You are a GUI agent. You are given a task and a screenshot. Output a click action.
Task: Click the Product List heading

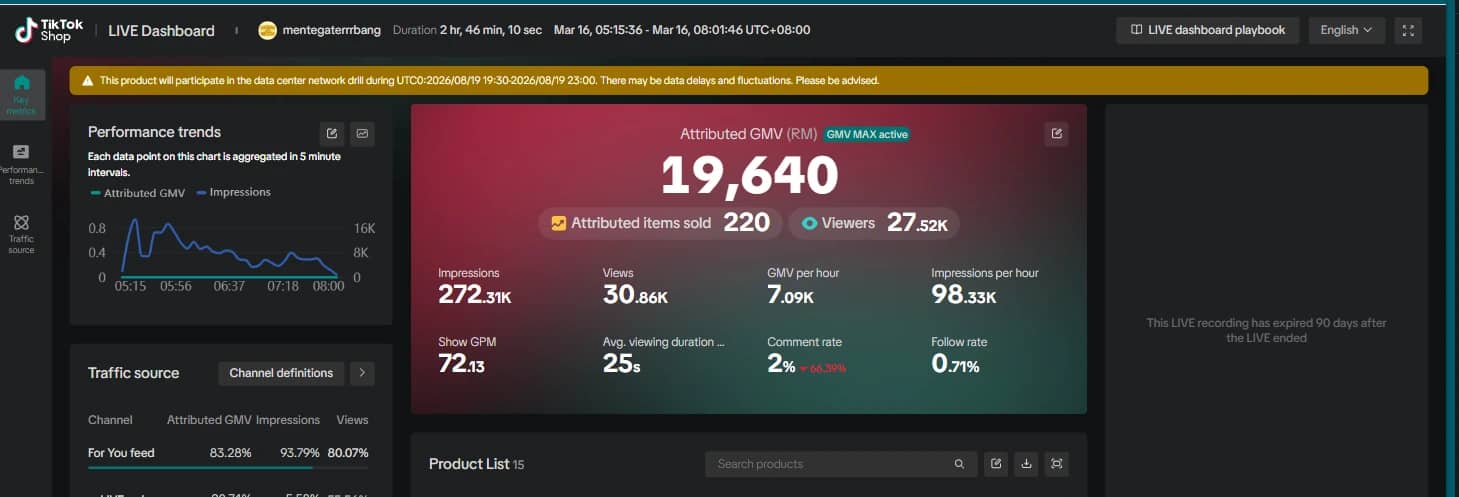click(469, 464)
